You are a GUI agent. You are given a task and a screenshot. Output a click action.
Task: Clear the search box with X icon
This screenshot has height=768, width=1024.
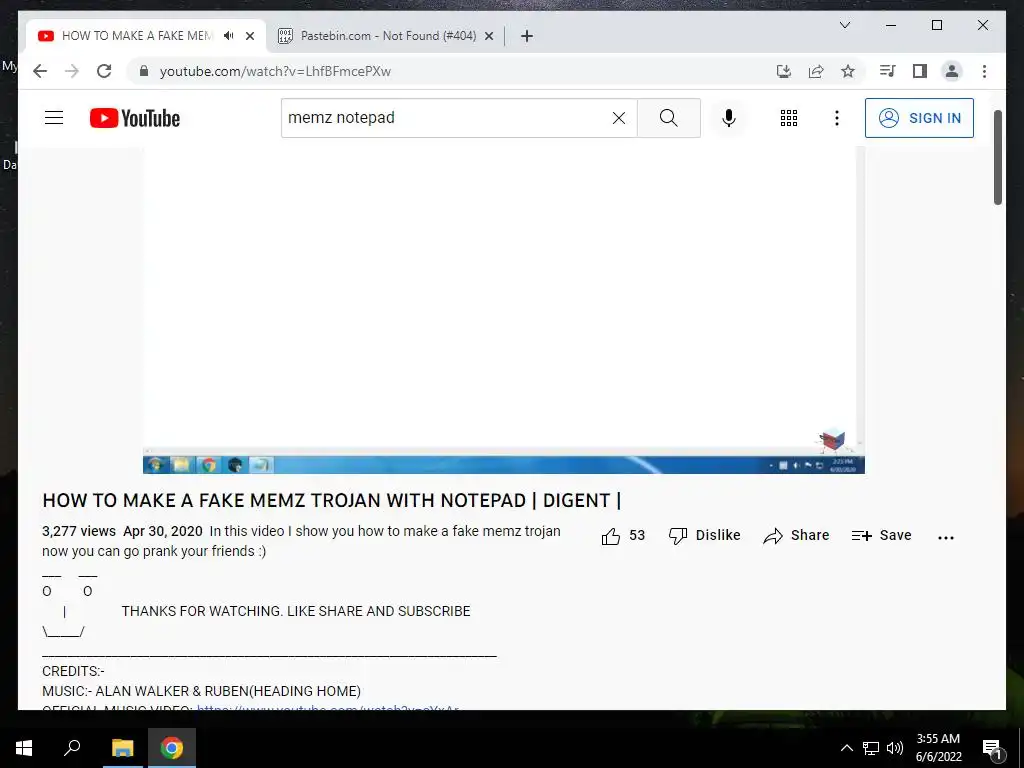tap(618, 118)
